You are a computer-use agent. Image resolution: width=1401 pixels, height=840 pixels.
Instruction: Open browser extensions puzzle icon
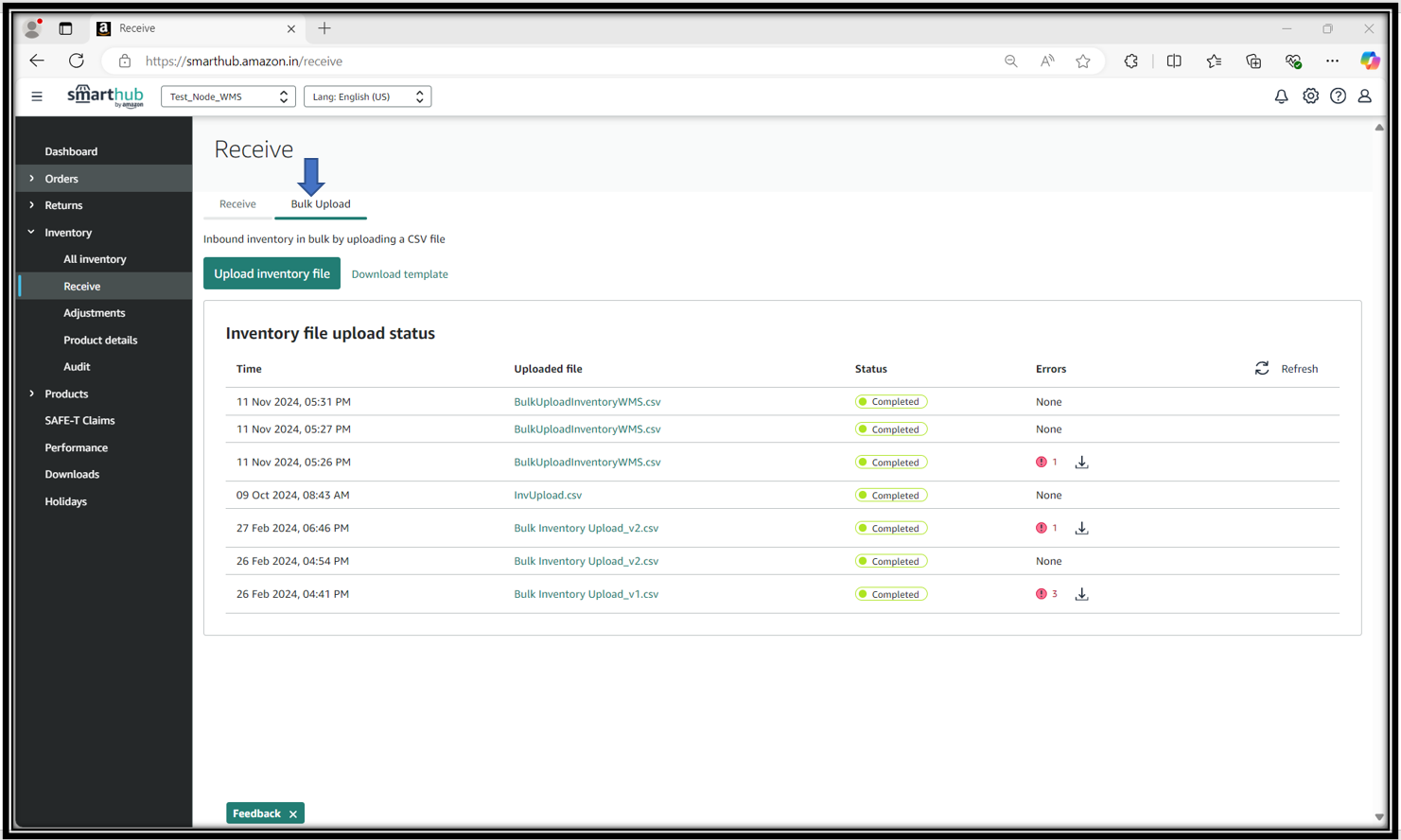1131,61
